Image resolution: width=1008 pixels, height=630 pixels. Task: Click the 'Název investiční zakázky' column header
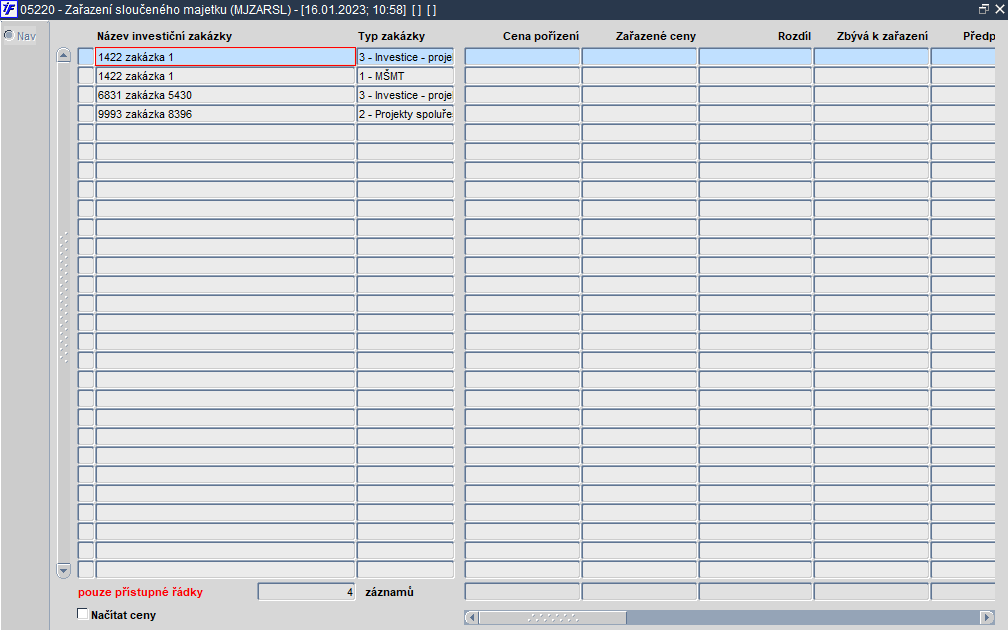165,36
